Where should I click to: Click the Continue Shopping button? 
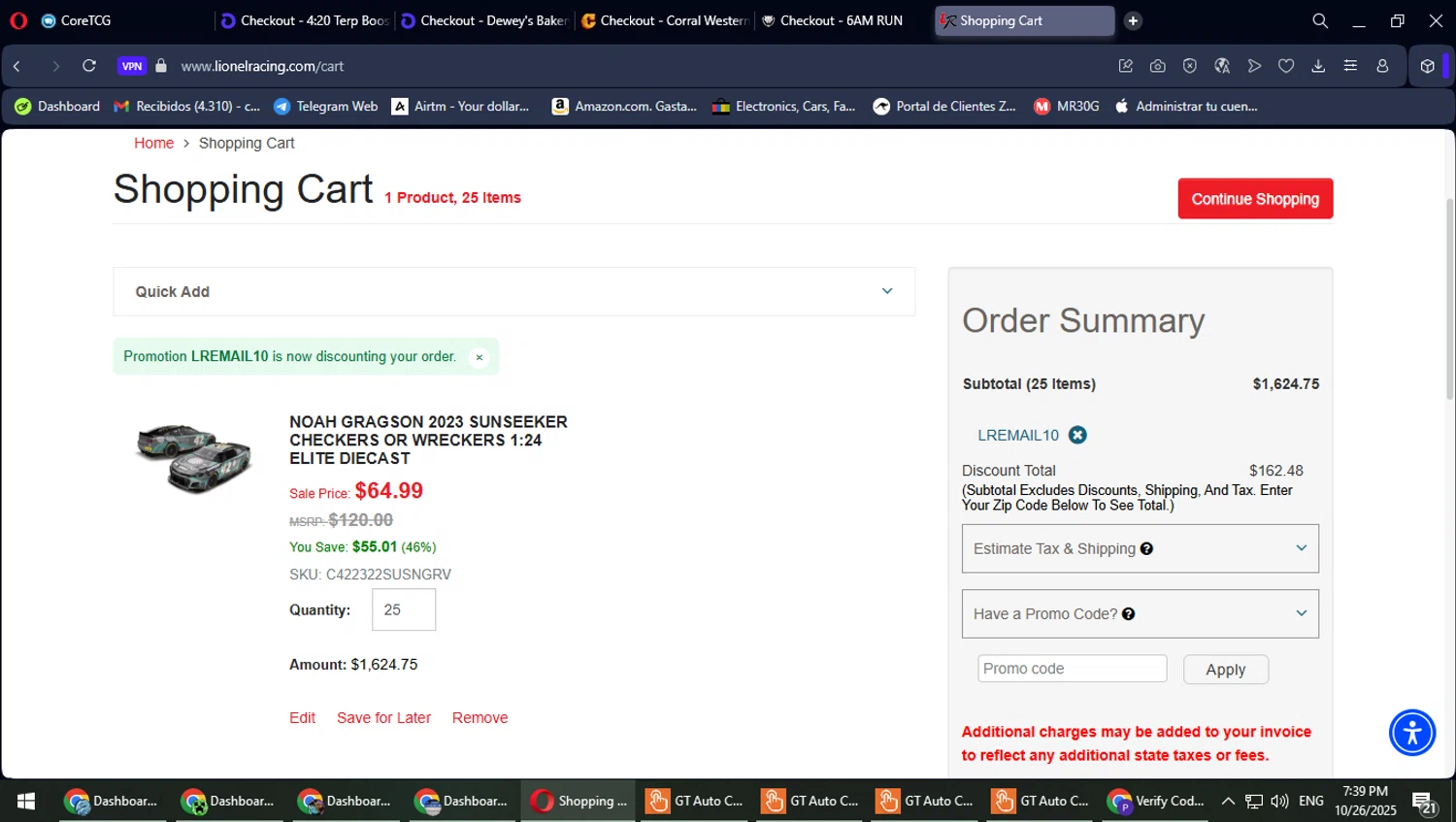click(1255, 199)
